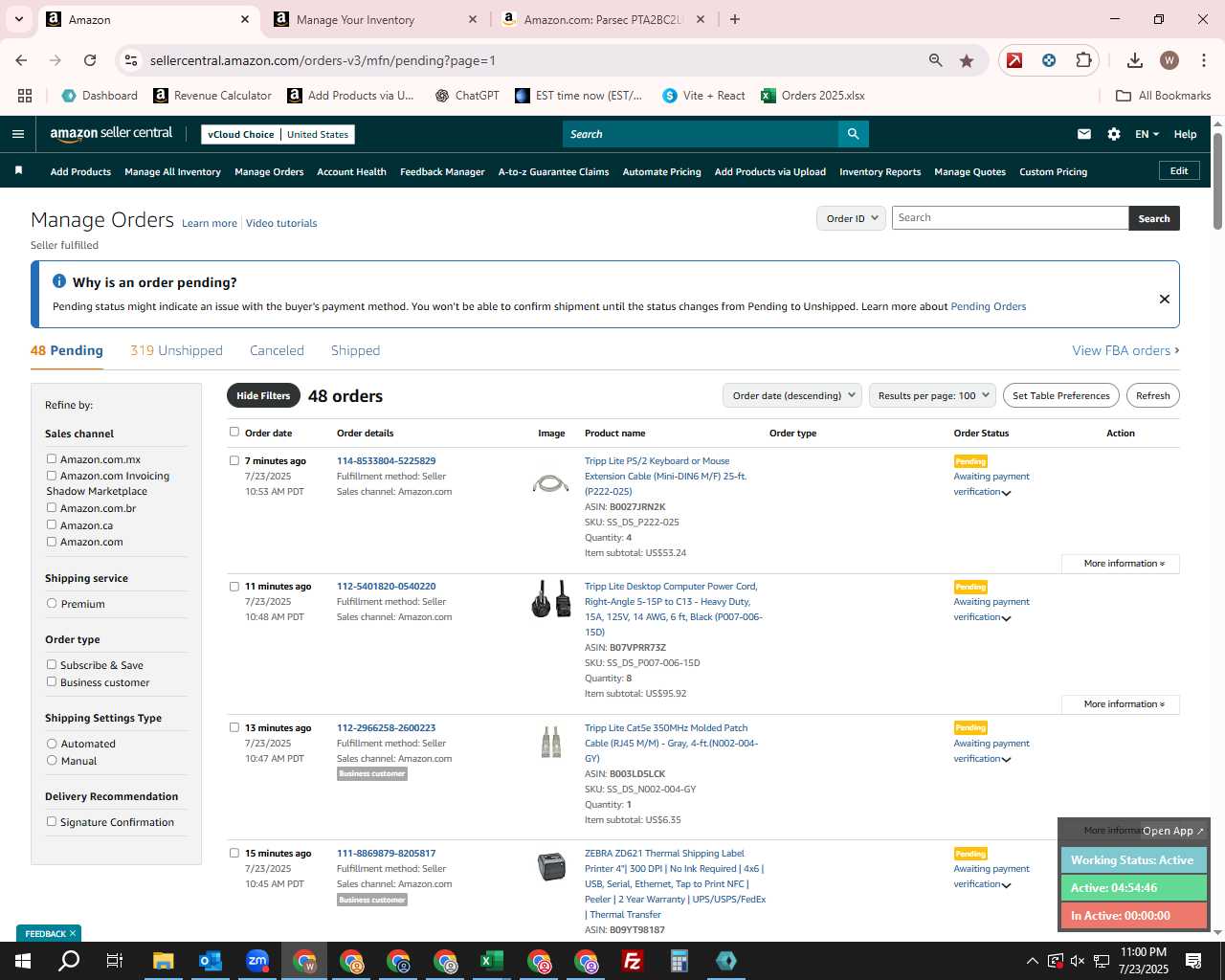The image size is (1225, 980).
Task: Click the browser back arrow
Action: (x=21, y=60)
